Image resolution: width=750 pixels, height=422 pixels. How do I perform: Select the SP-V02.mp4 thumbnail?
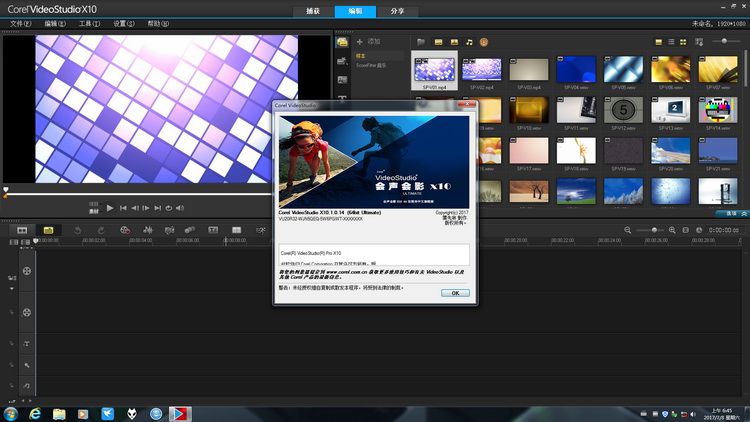[482, 70]
